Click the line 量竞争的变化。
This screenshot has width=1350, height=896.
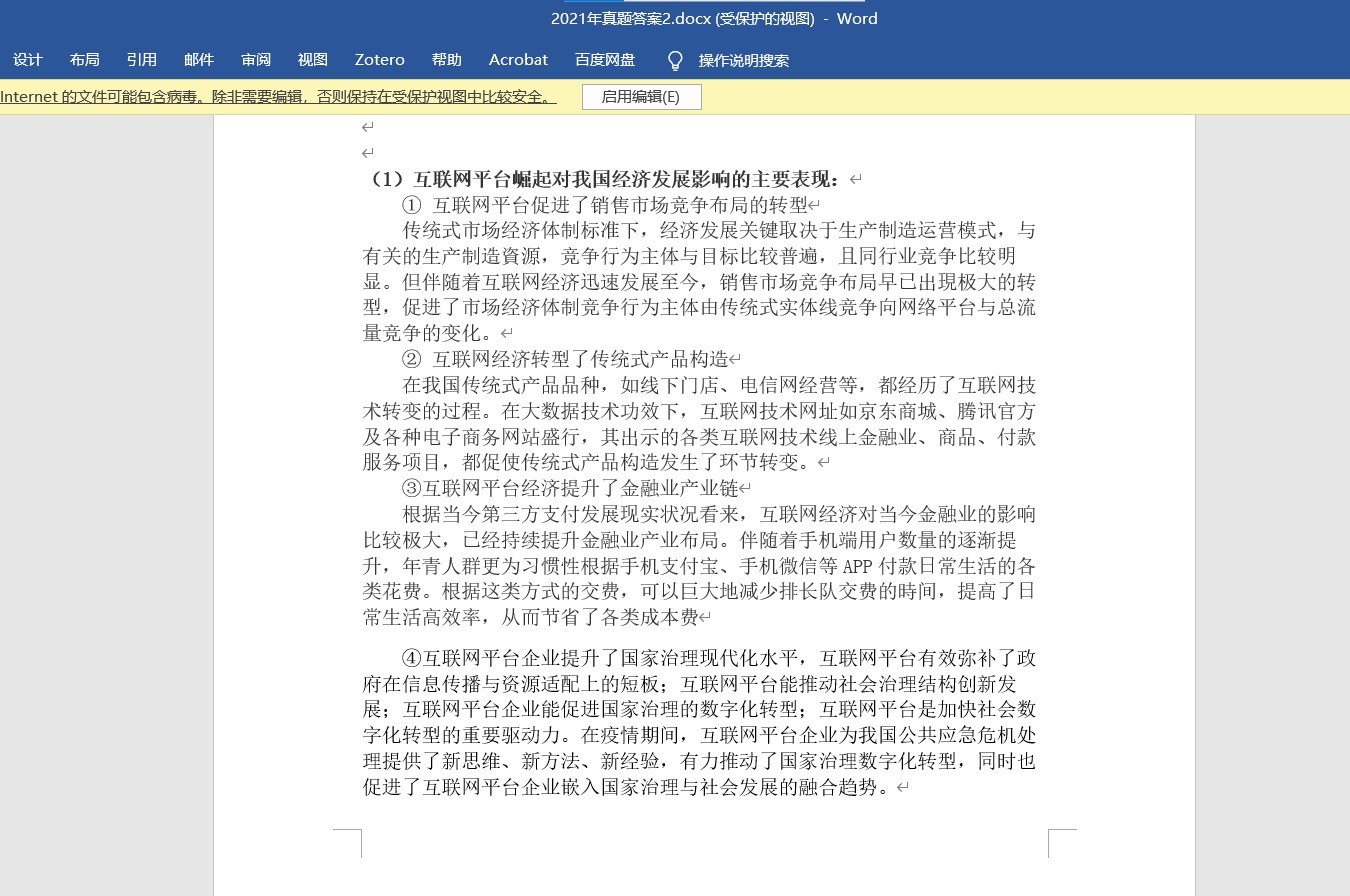pos(431,334)
